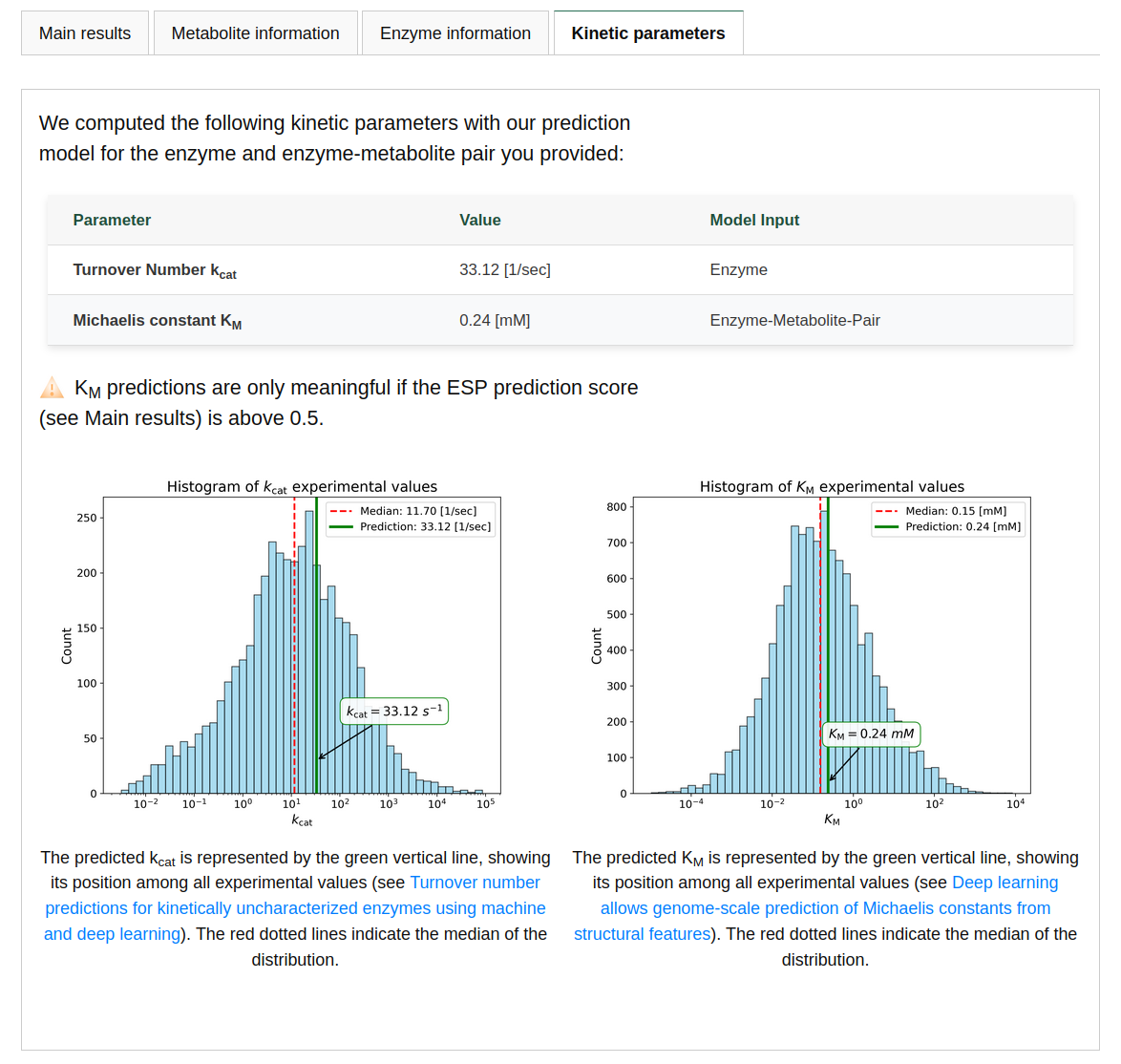Click the kcat = 33.12 annotation box
The height and width of the screenshot is (1064, 1121).
[393, 712]
